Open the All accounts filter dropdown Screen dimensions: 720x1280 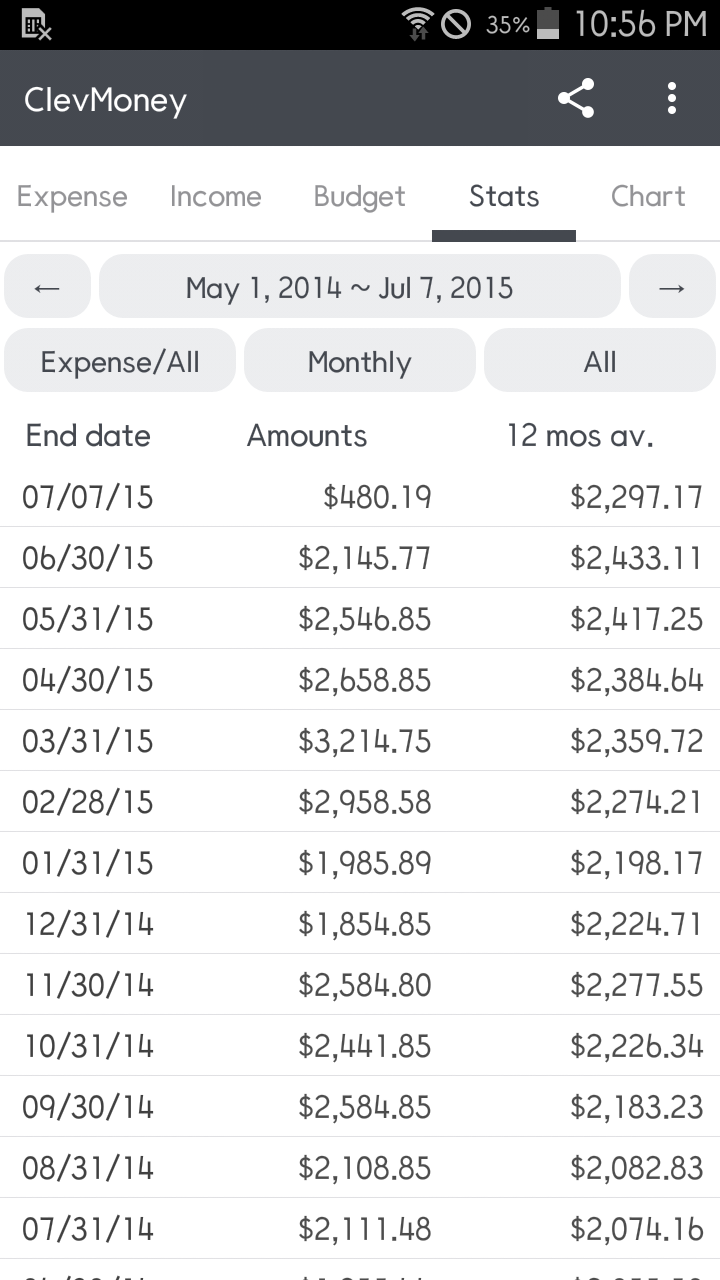tap(600, 361)
